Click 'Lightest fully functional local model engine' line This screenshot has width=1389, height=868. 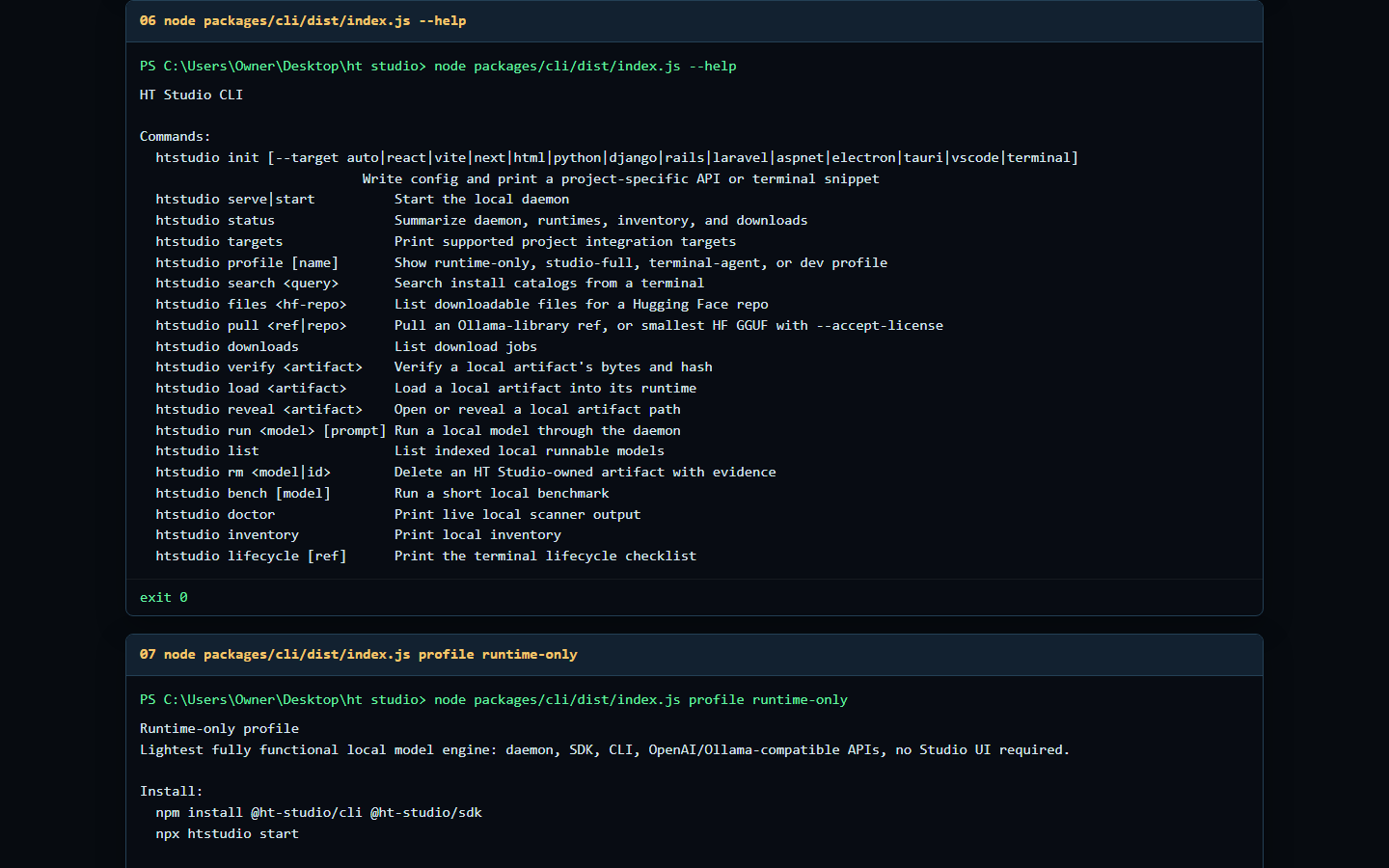click(x=605, y=749)
